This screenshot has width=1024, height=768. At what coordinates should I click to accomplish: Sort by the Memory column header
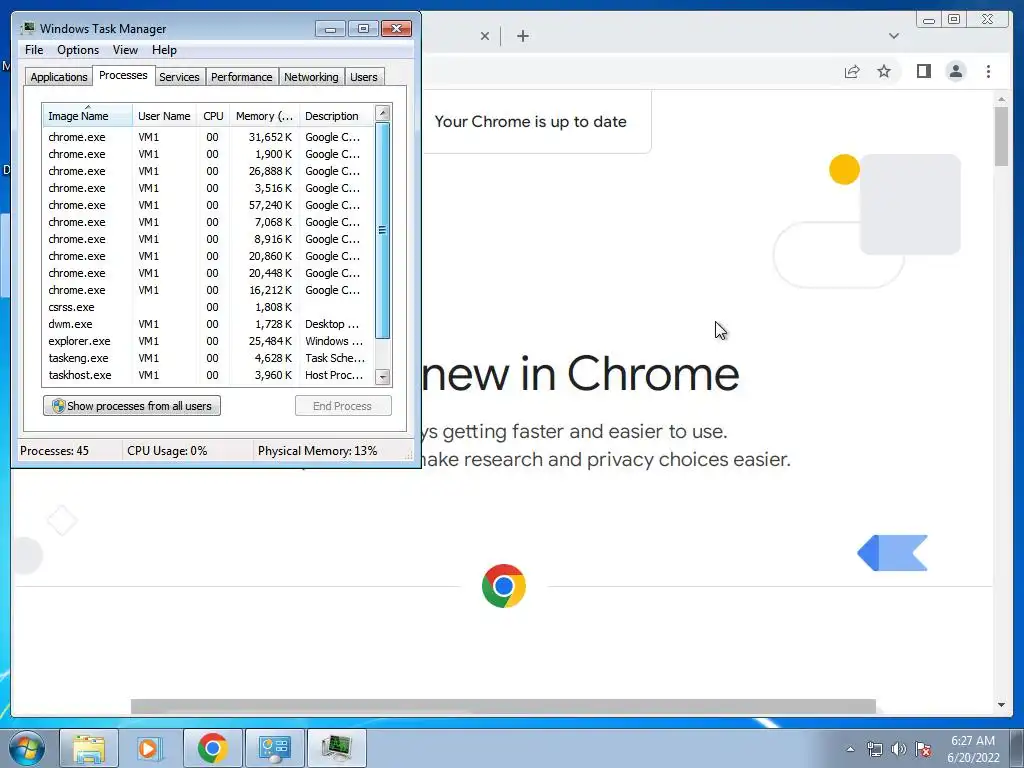264,116
